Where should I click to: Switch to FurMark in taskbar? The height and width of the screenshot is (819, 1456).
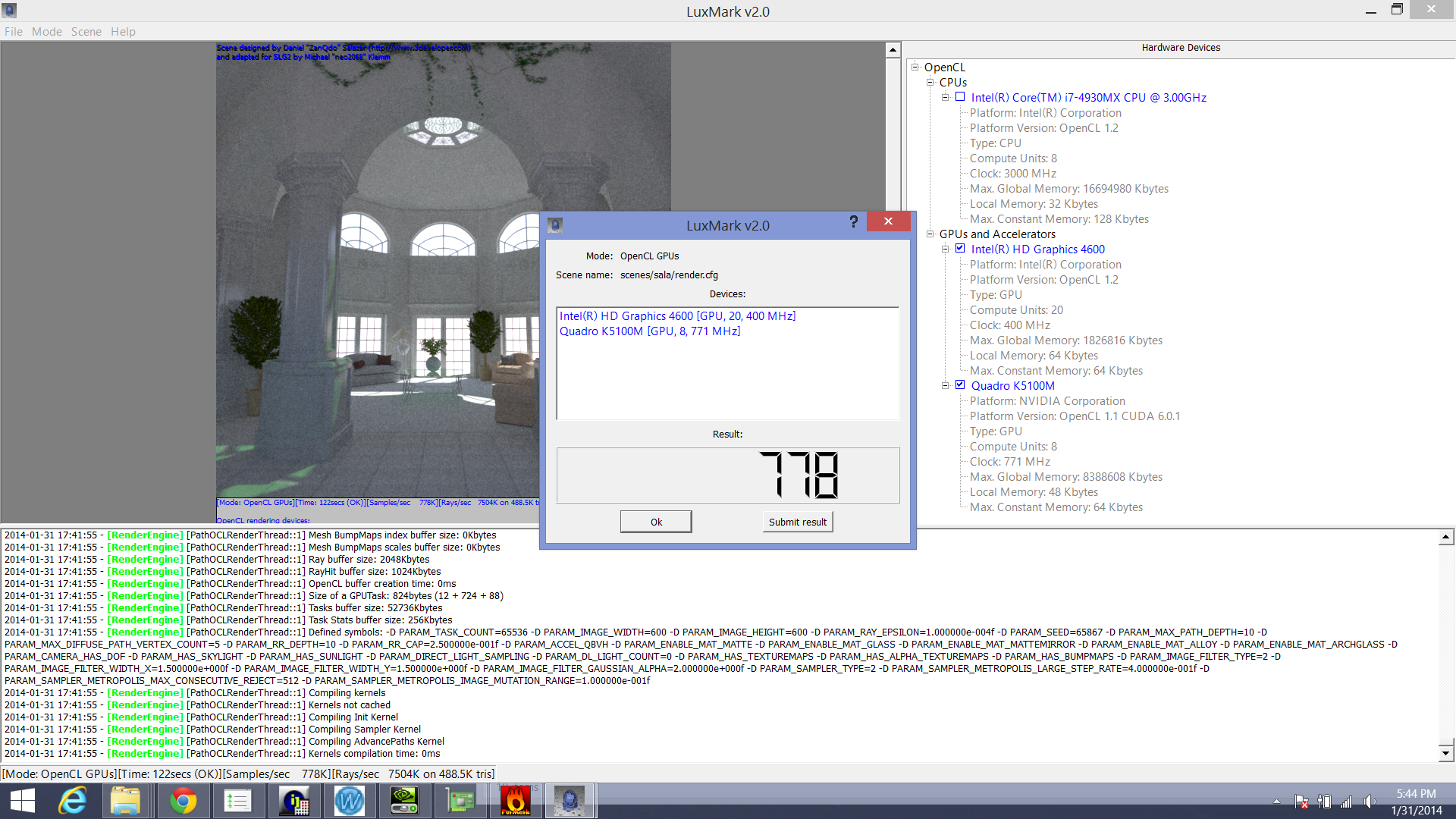point(516,801)
